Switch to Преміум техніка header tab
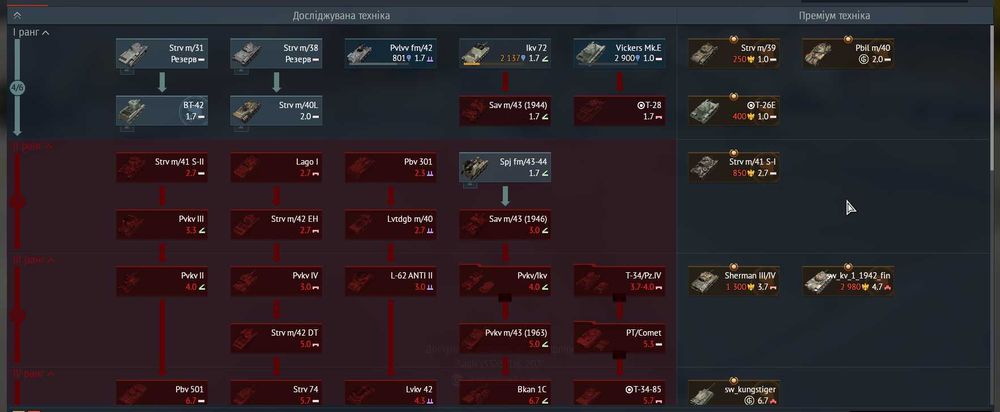The width and height of the screenshot is (1000, 412). point(834,15)
